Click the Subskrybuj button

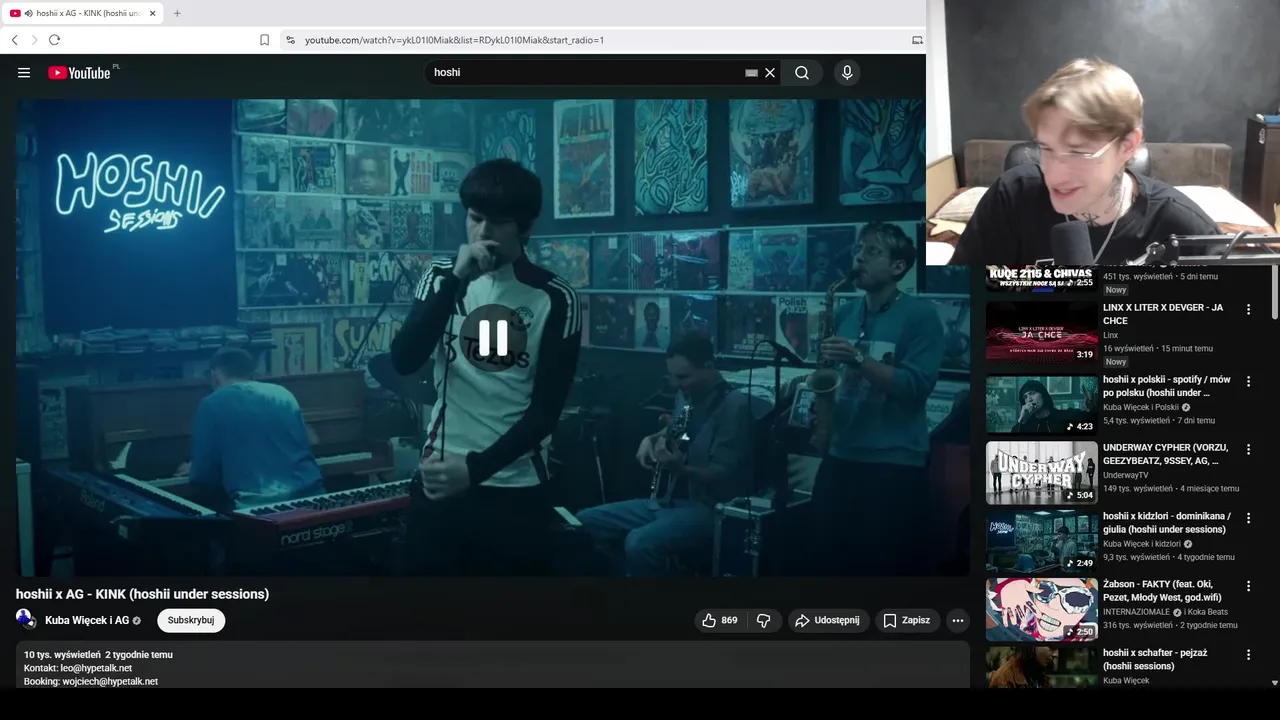pos(191,621)
